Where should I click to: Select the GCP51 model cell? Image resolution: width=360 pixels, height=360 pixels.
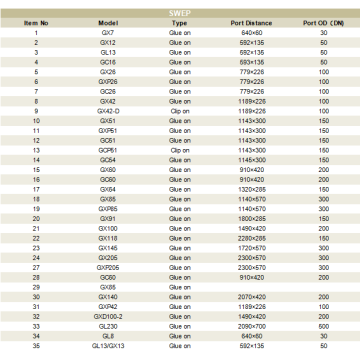108,150
